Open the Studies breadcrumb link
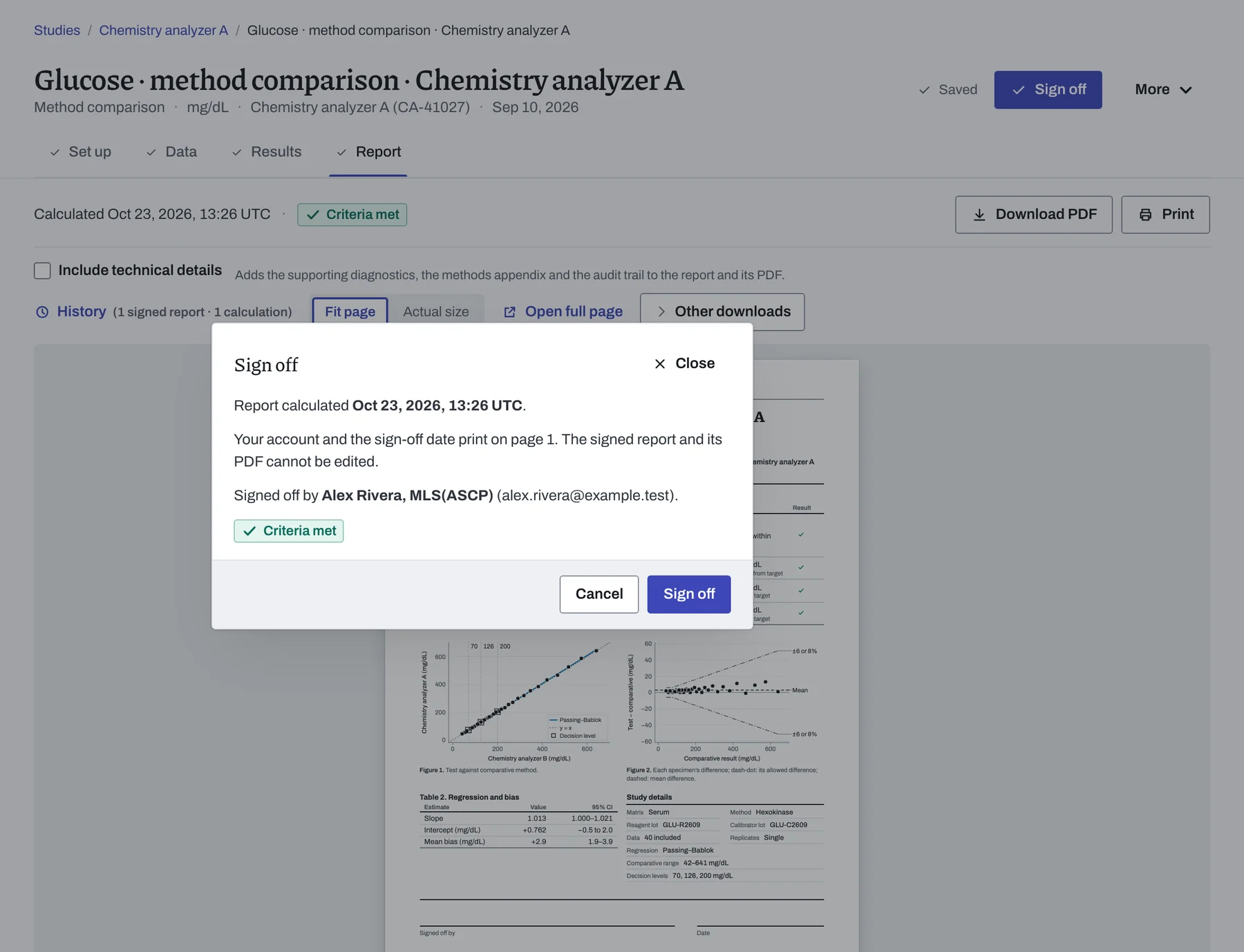The width and height of the screenshot is (1244, 952). click(x=57, y=30)
